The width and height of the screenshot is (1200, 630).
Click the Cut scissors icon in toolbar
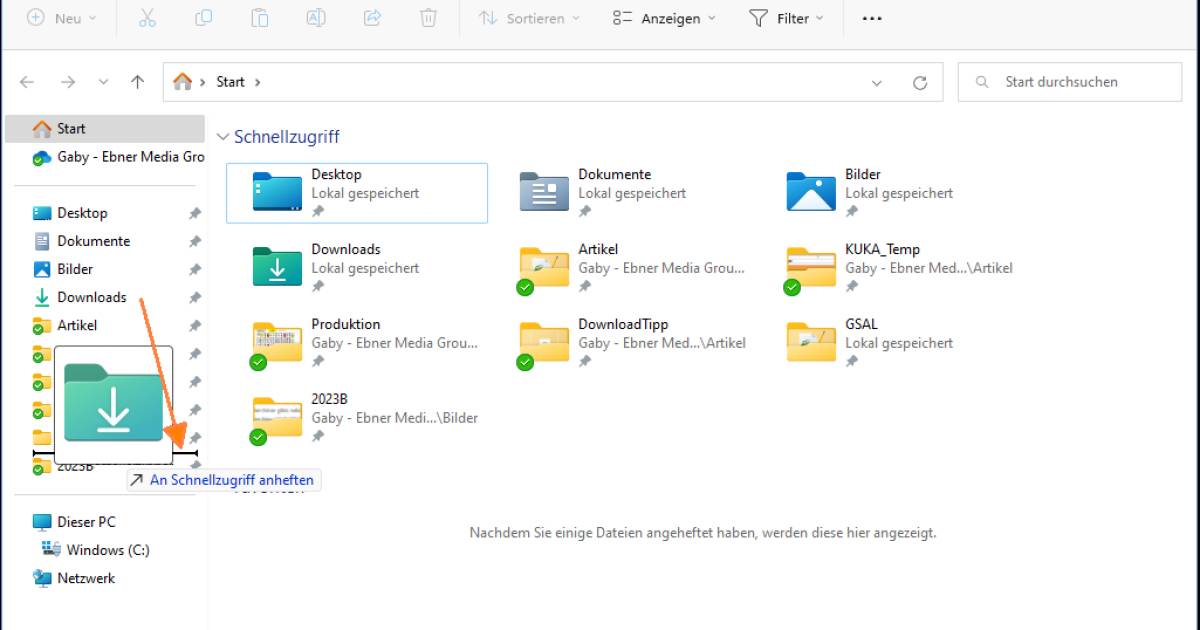click(147, 18)
